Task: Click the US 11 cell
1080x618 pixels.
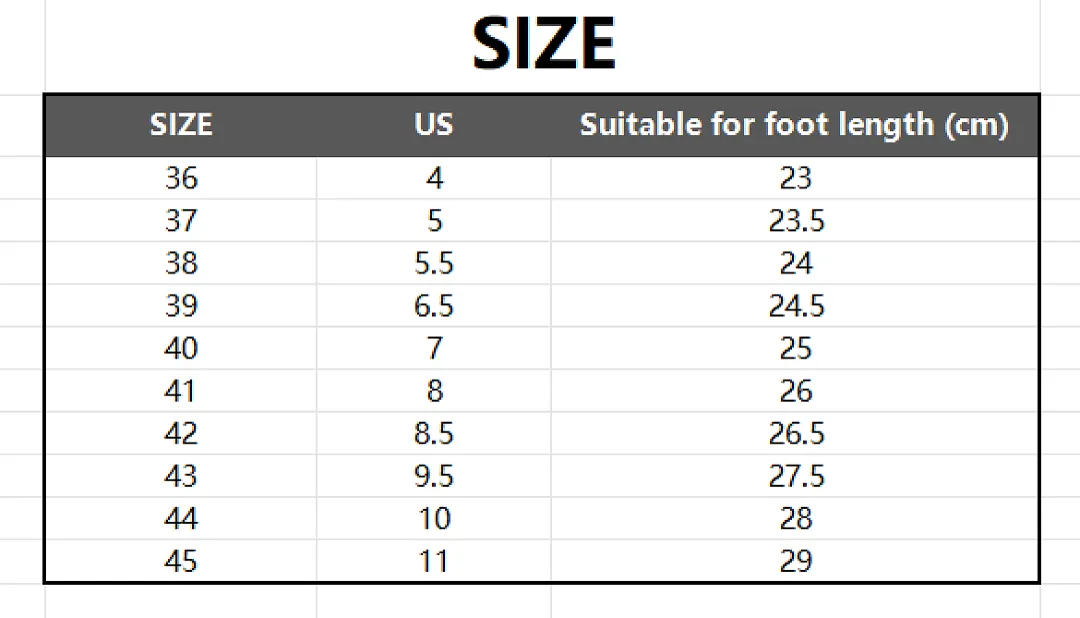Action: point(434,561)
